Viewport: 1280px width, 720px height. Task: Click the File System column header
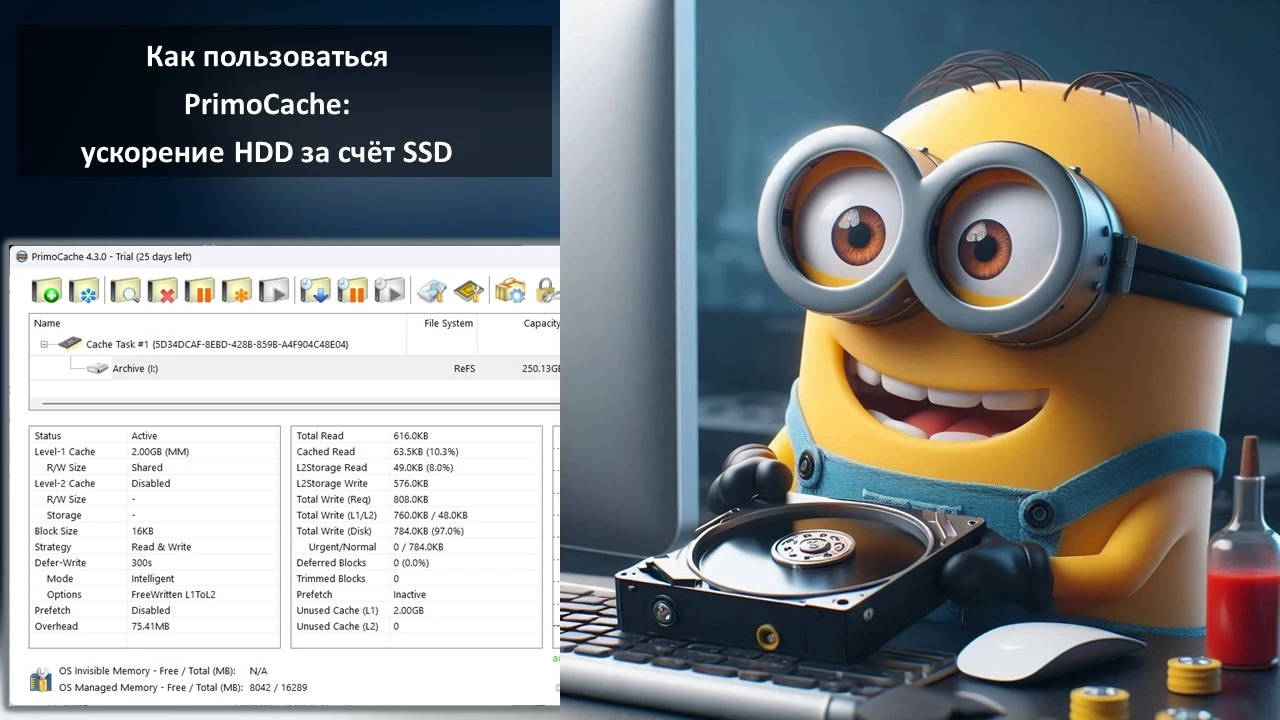[449, 324]
